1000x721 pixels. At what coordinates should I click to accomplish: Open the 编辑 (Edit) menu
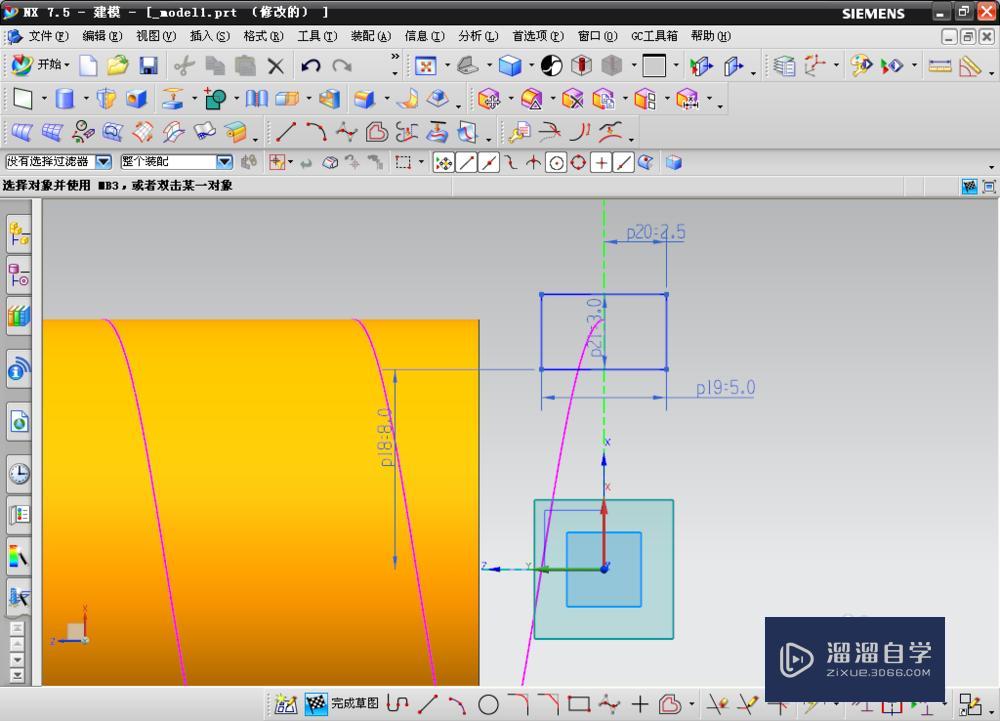coord(102,36)
